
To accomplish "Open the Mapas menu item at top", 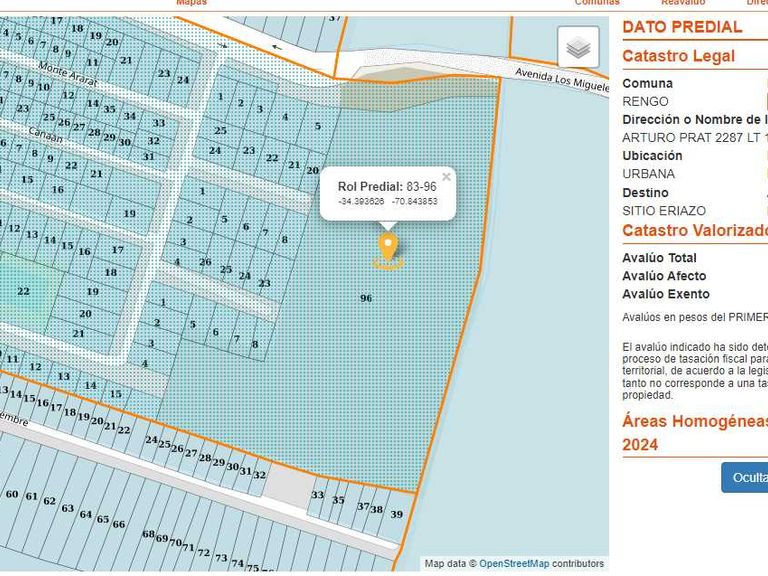I will click(192, 2).
